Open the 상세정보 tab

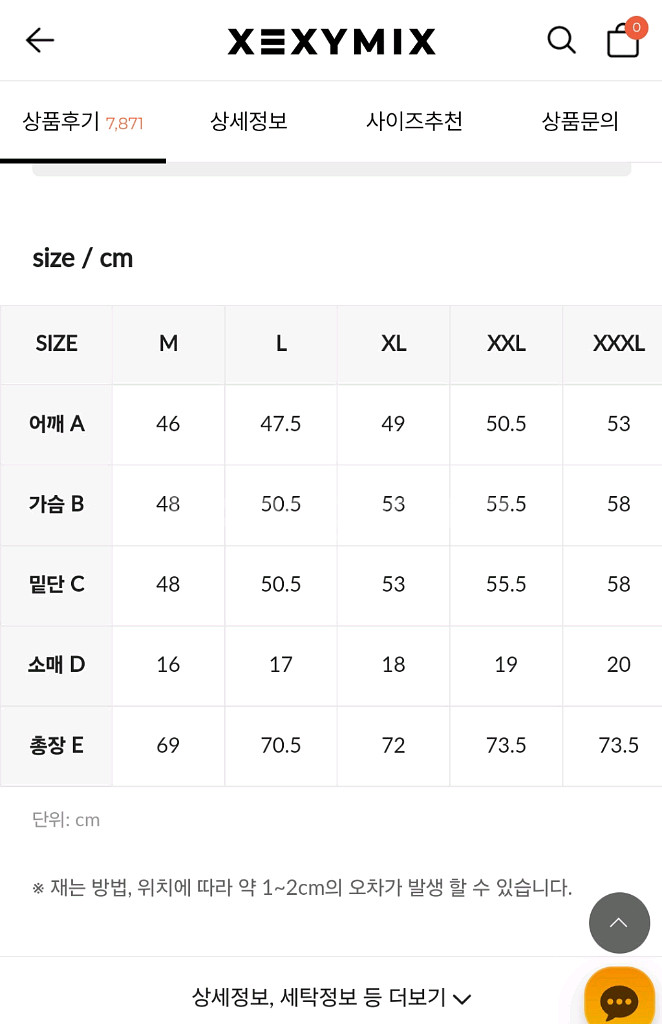(x=249, y=122)
